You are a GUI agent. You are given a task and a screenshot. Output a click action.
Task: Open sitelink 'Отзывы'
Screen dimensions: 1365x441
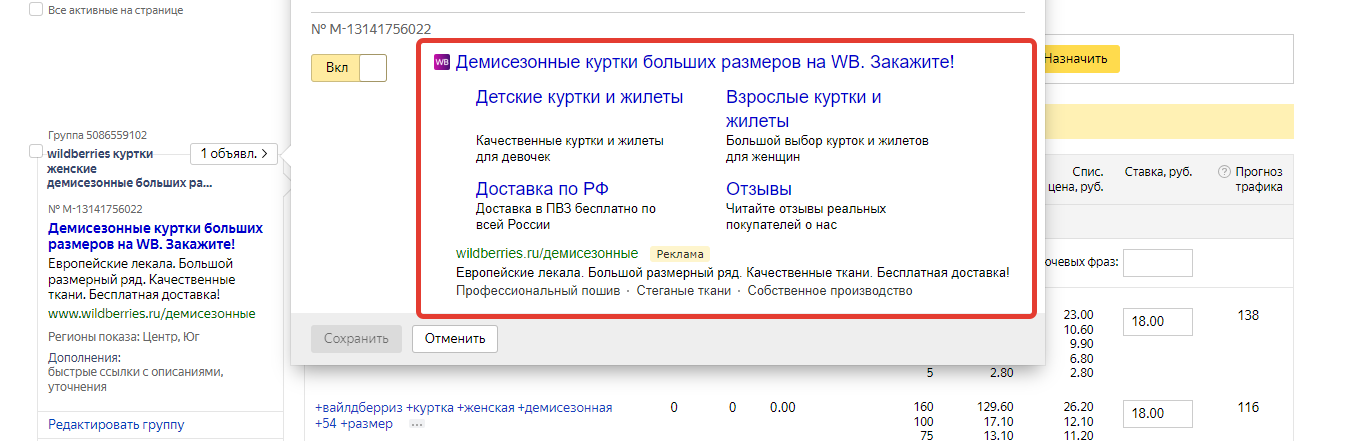(x=759, y=189)
